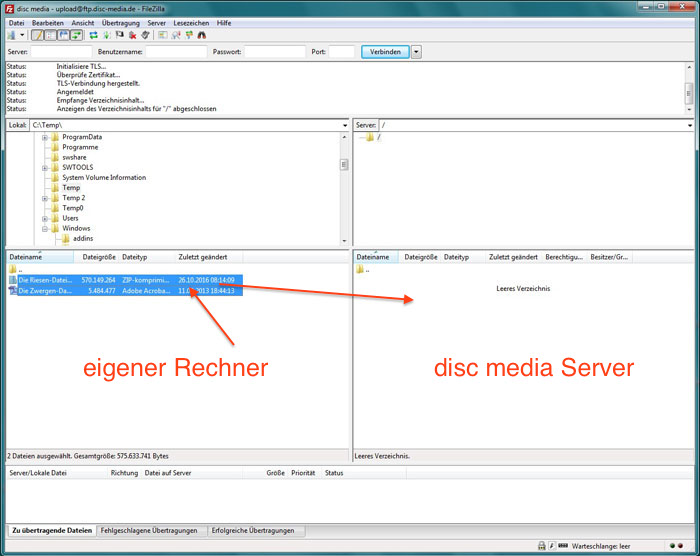
Task: Open the remote Server path dropdown
Action: click(690, 125)
